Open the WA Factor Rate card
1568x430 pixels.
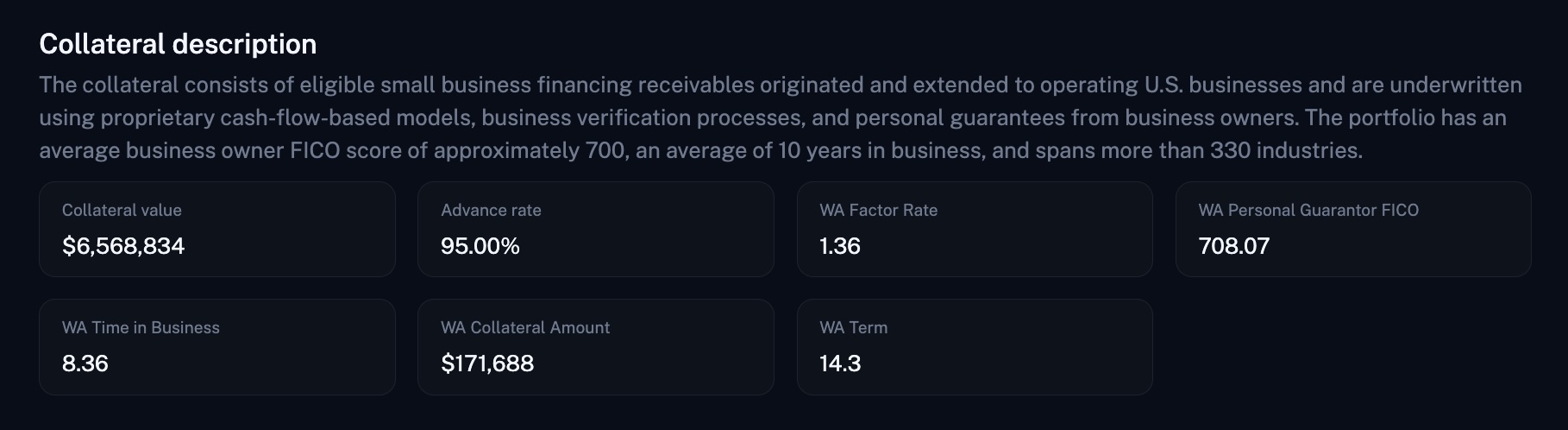[975, 229]
